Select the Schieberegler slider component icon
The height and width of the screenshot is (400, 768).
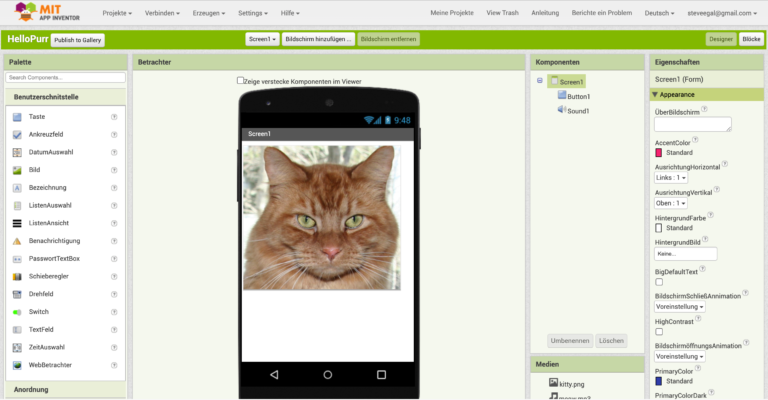click(17, 276)
